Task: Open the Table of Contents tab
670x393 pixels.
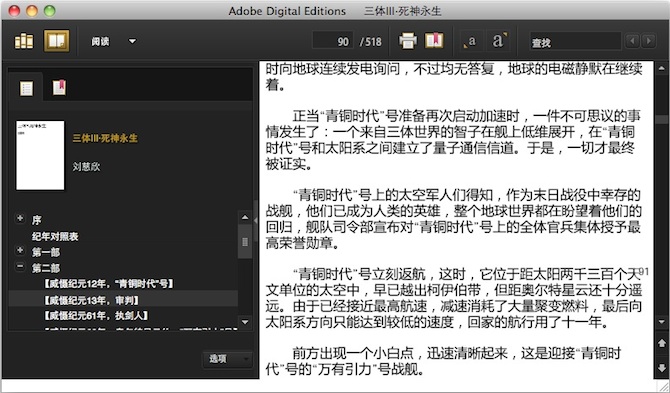Action: tap(26, 88)
